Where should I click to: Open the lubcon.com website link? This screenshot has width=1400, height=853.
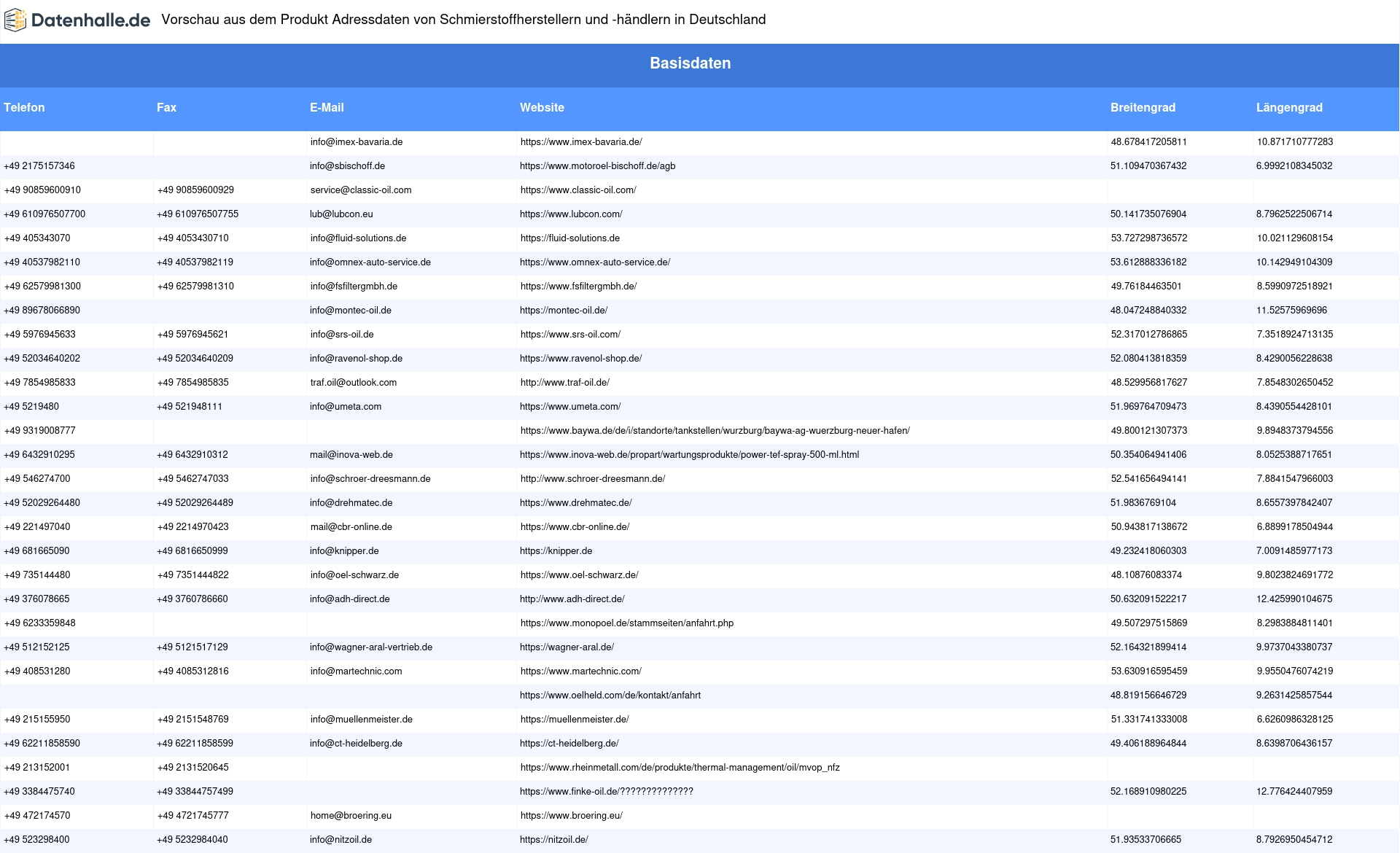[x=571, y=214]
